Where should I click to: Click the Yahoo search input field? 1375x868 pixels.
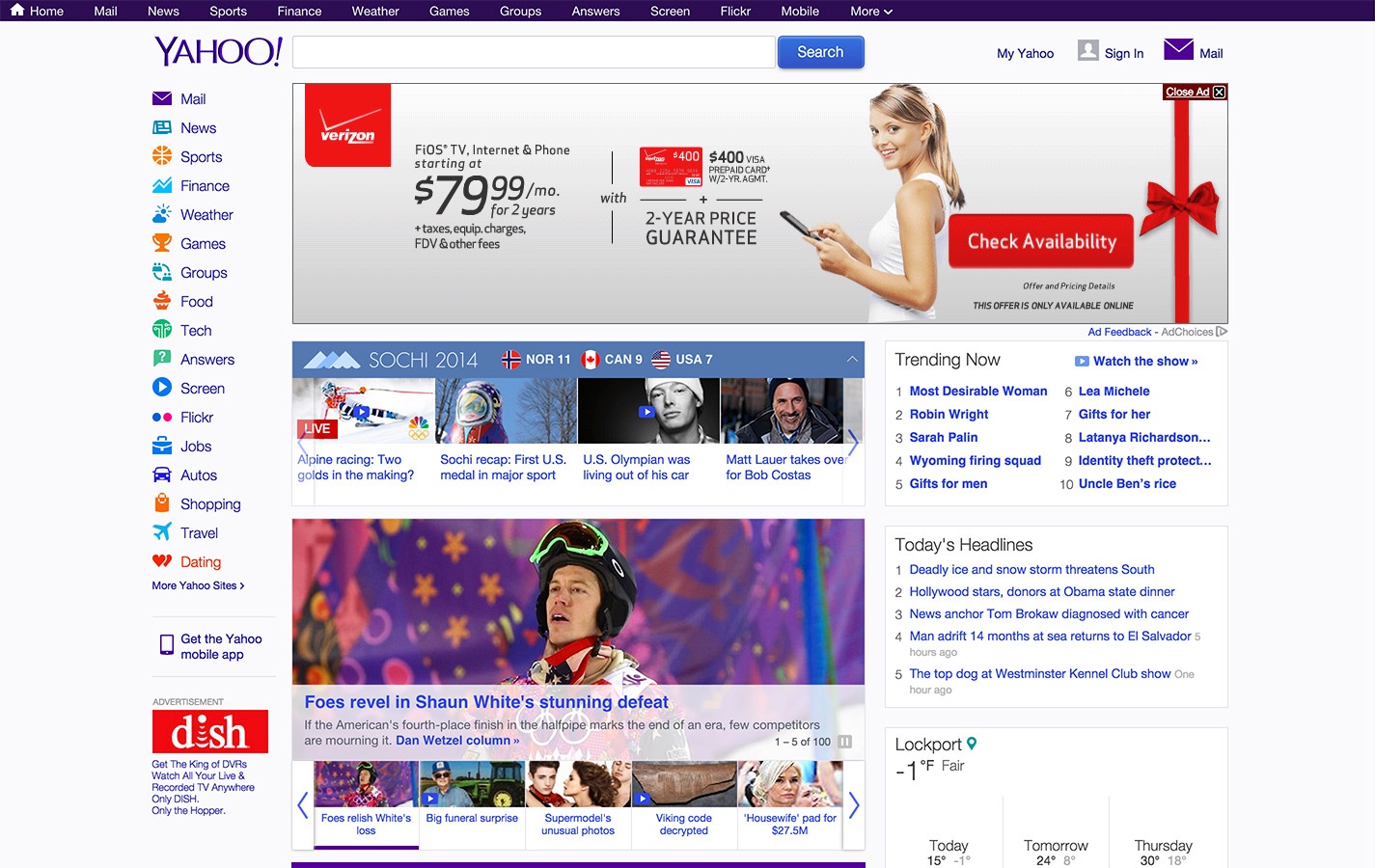[x=534, y=52]
